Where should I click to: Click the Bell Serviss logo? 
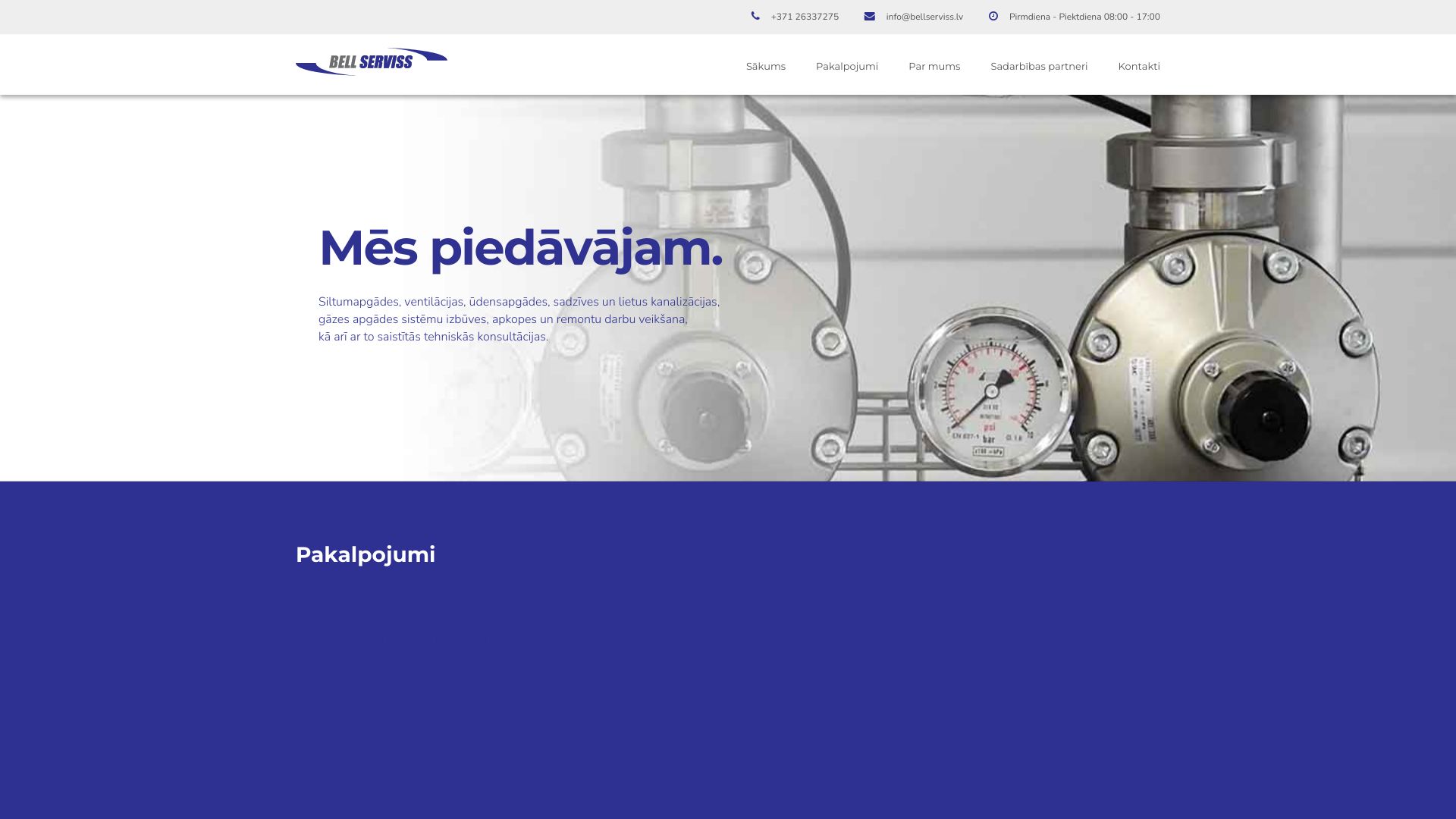pos(371,62)
